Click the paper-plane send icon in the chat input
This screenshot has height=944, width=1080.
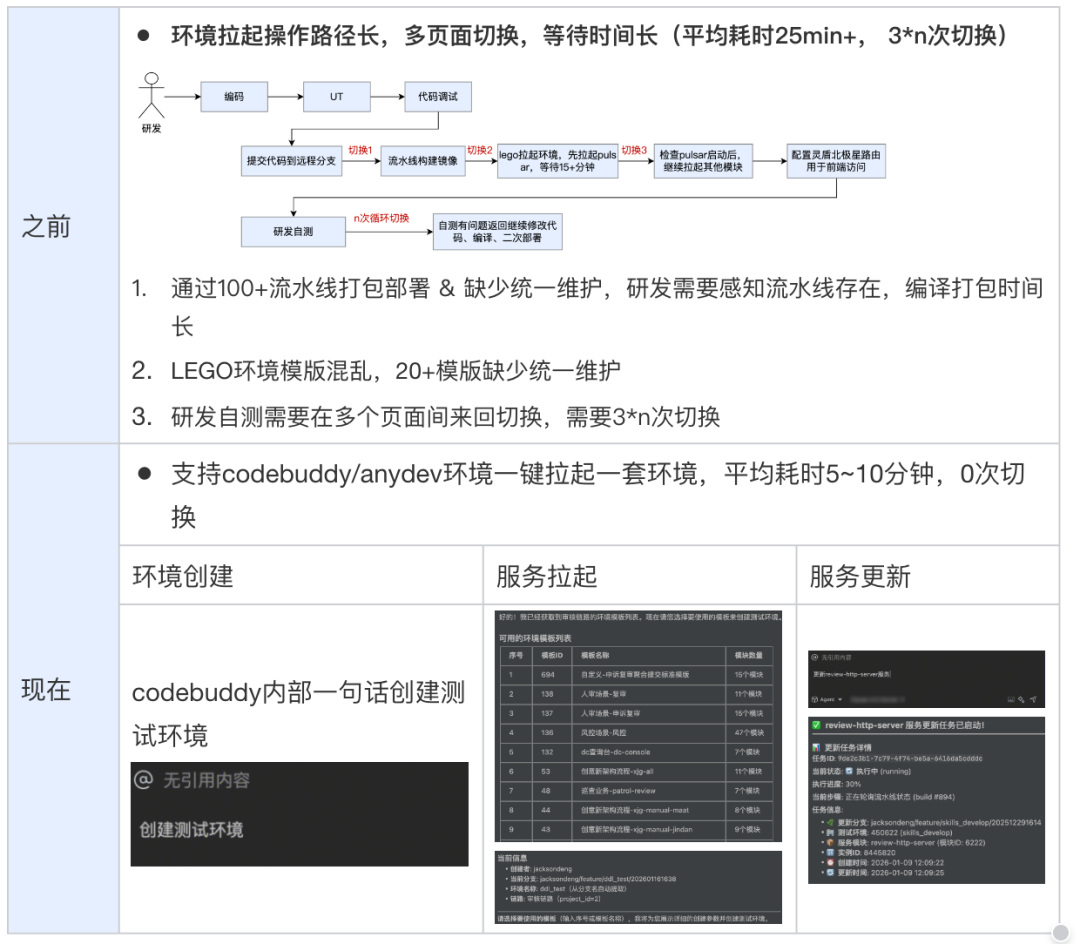coord(1033,698)
